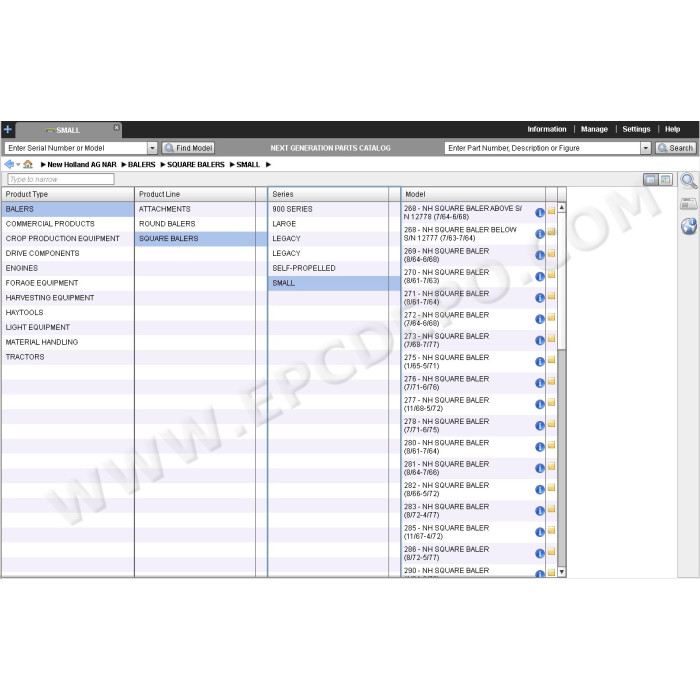Go to the home icon in breadcrumb
Screen dimensions: 700x700
[x=28, y=164]
